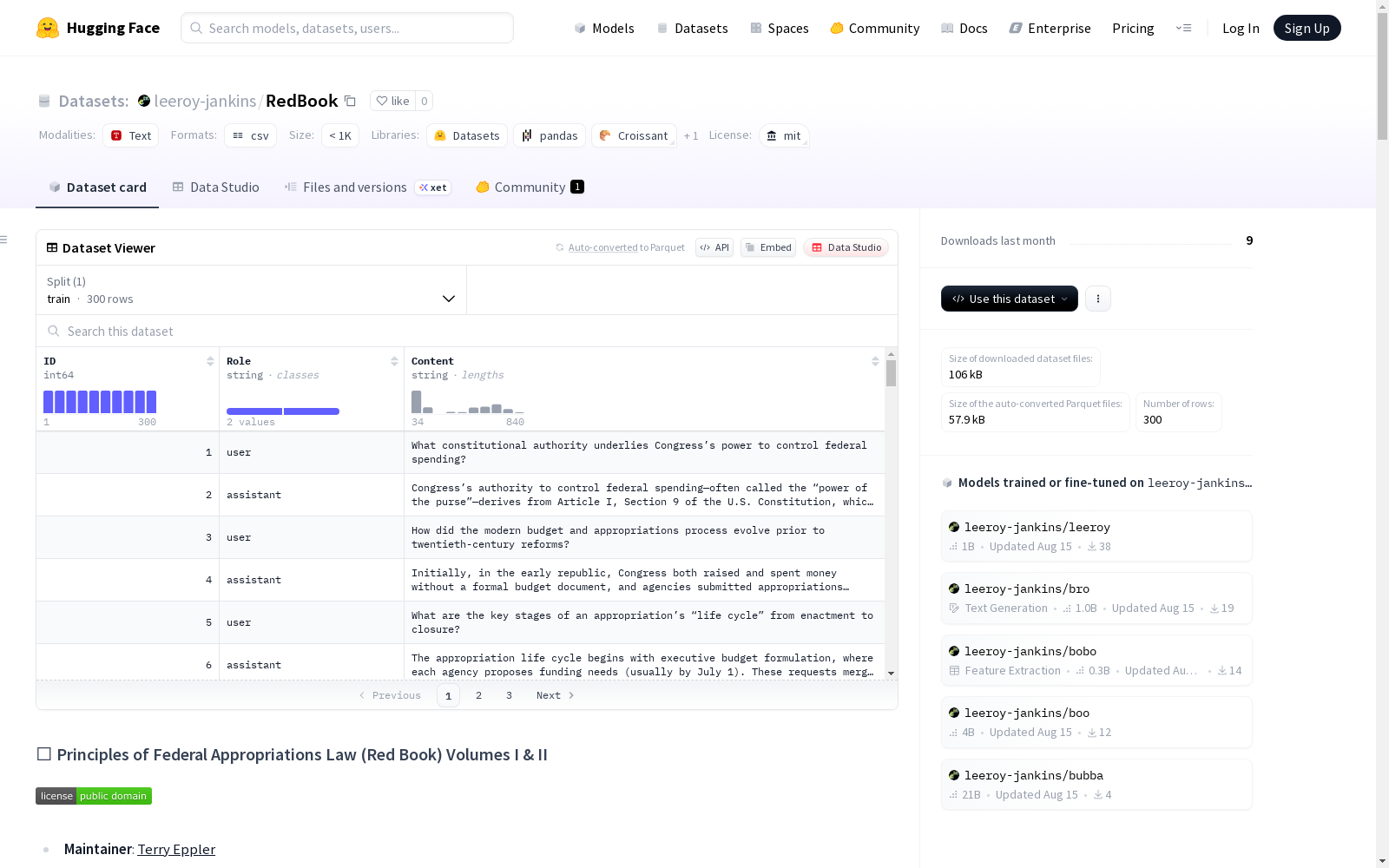This screenshot has height=868, width=1389.
Task: Click the Sign Up button
Action: click(x=1307, y=28)
